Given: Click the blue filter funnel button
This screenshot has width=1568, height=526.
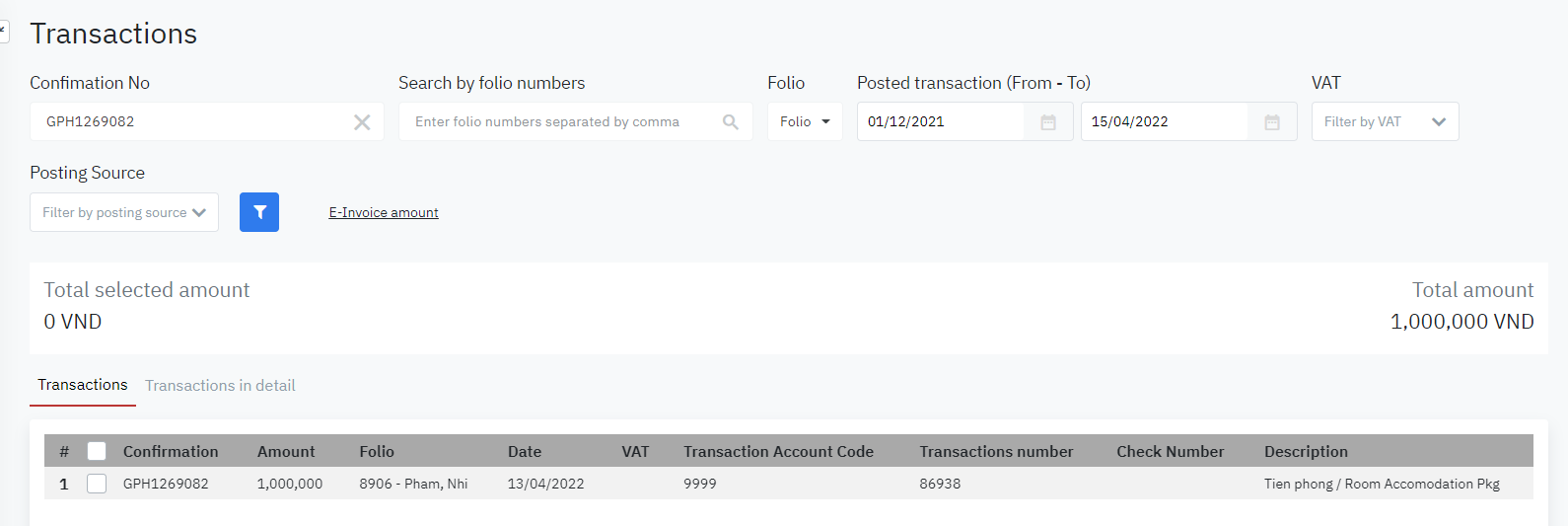Looking at the screenshot, I should [259, 212].
